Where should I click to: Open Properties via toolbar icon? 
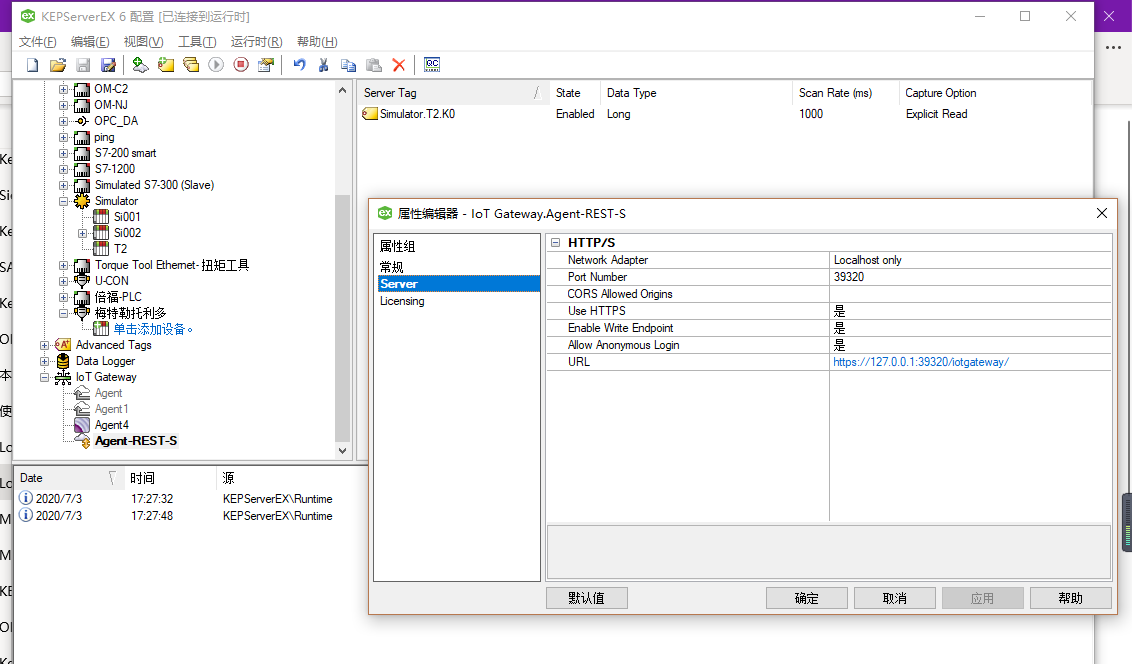coord(266,65)
